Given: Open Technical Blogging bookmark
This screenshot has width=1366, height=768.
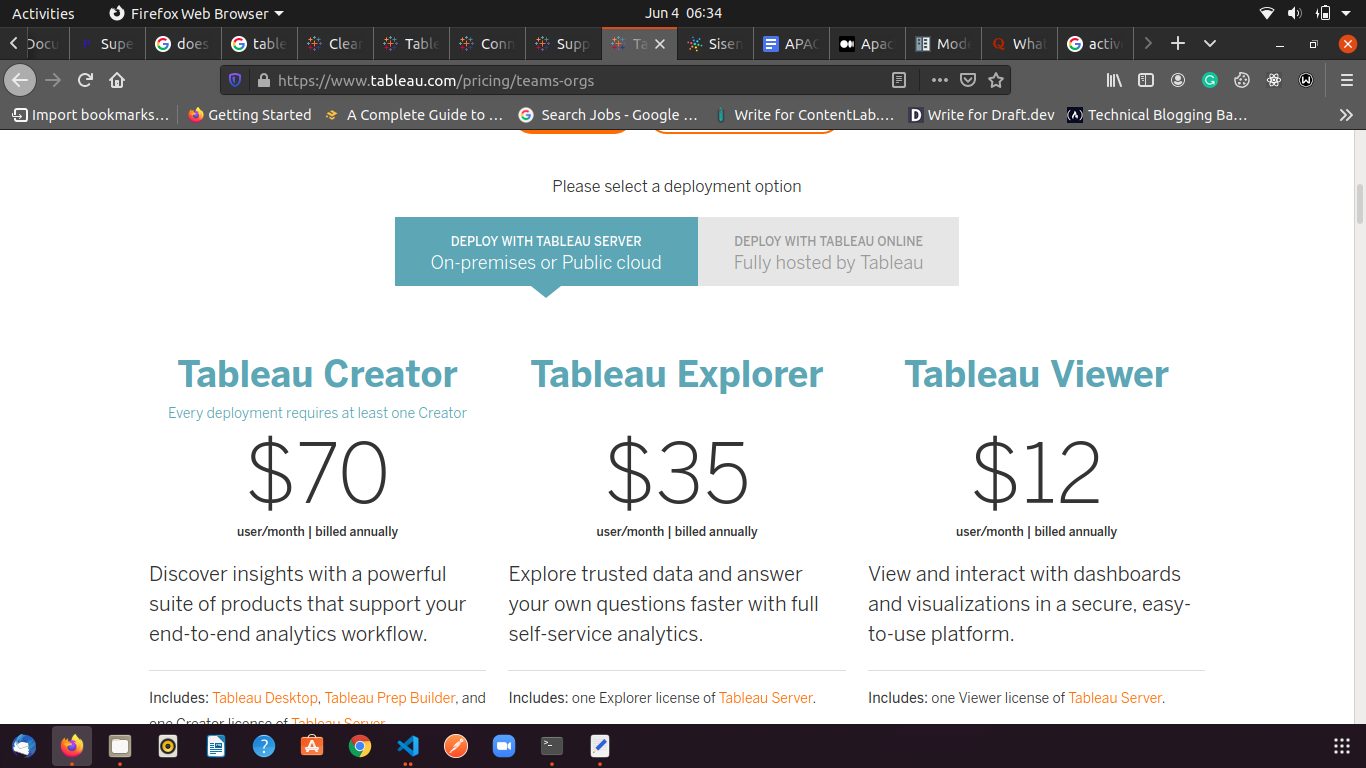Looking at the screenshot, I should pyautogui.click(x=1158, y=115).
